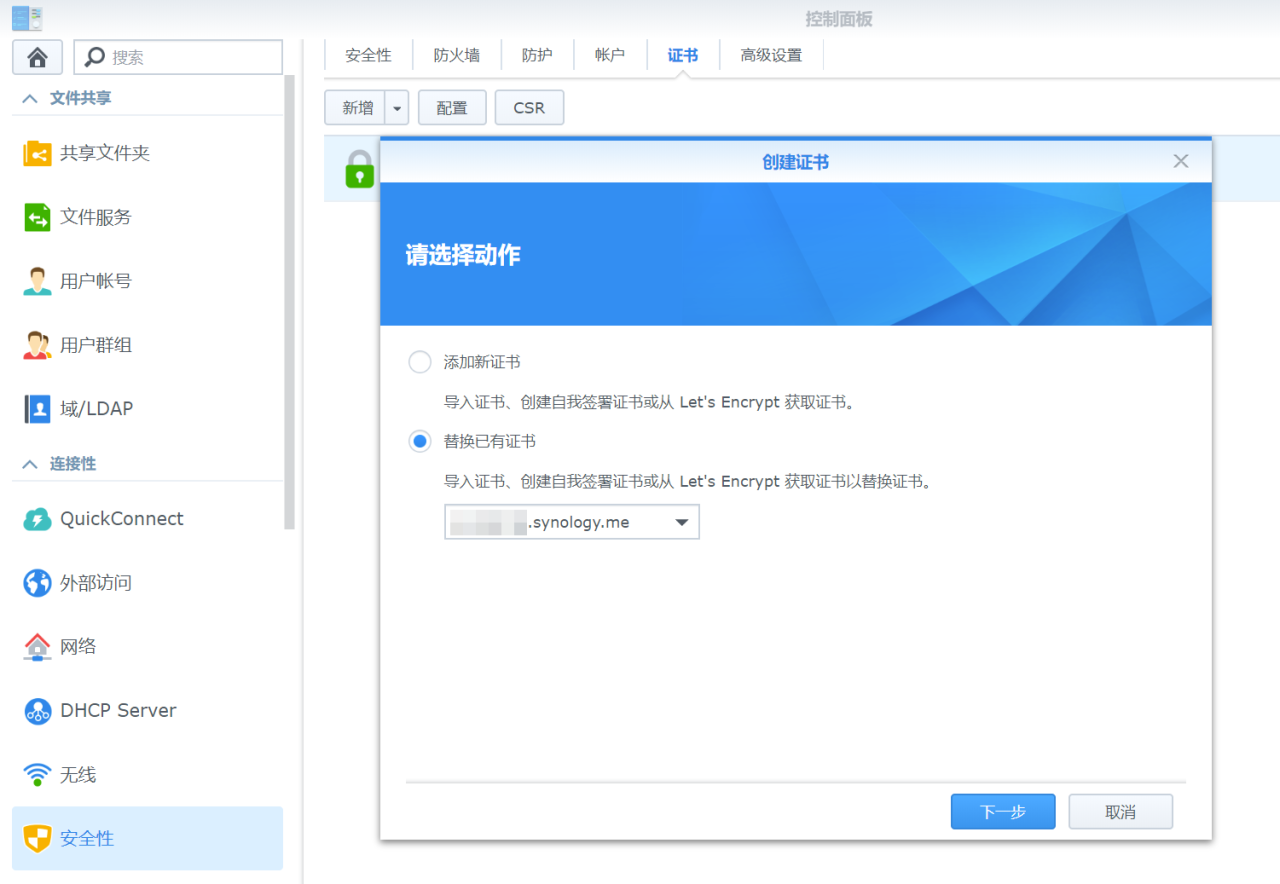Click the CSR button in the toolbar
Viewport: 1280px width, 884px height.
[x=529, y=107]
